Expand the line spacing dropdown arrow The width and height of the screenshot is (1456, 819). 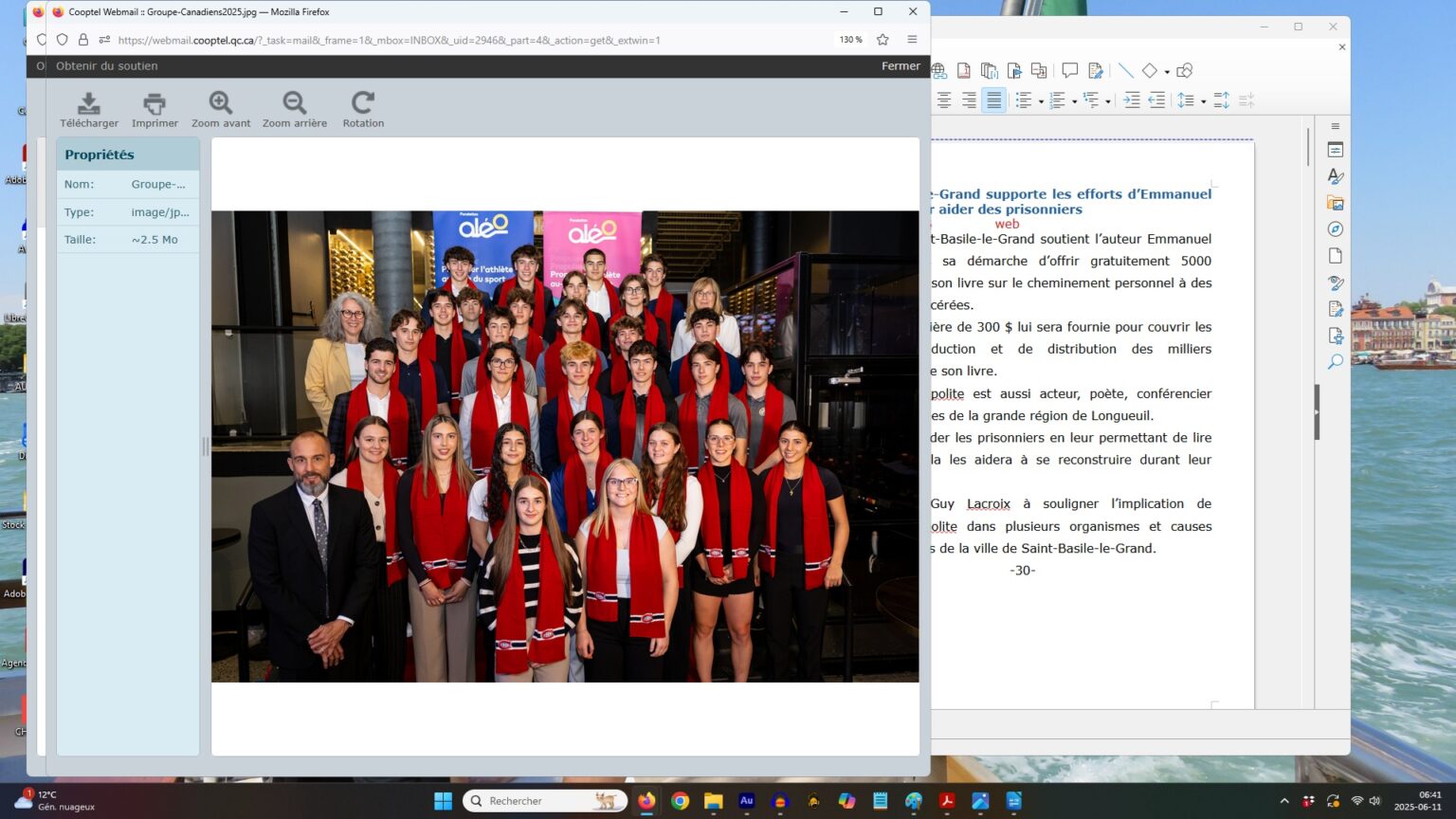click(x=1203, y=101)
